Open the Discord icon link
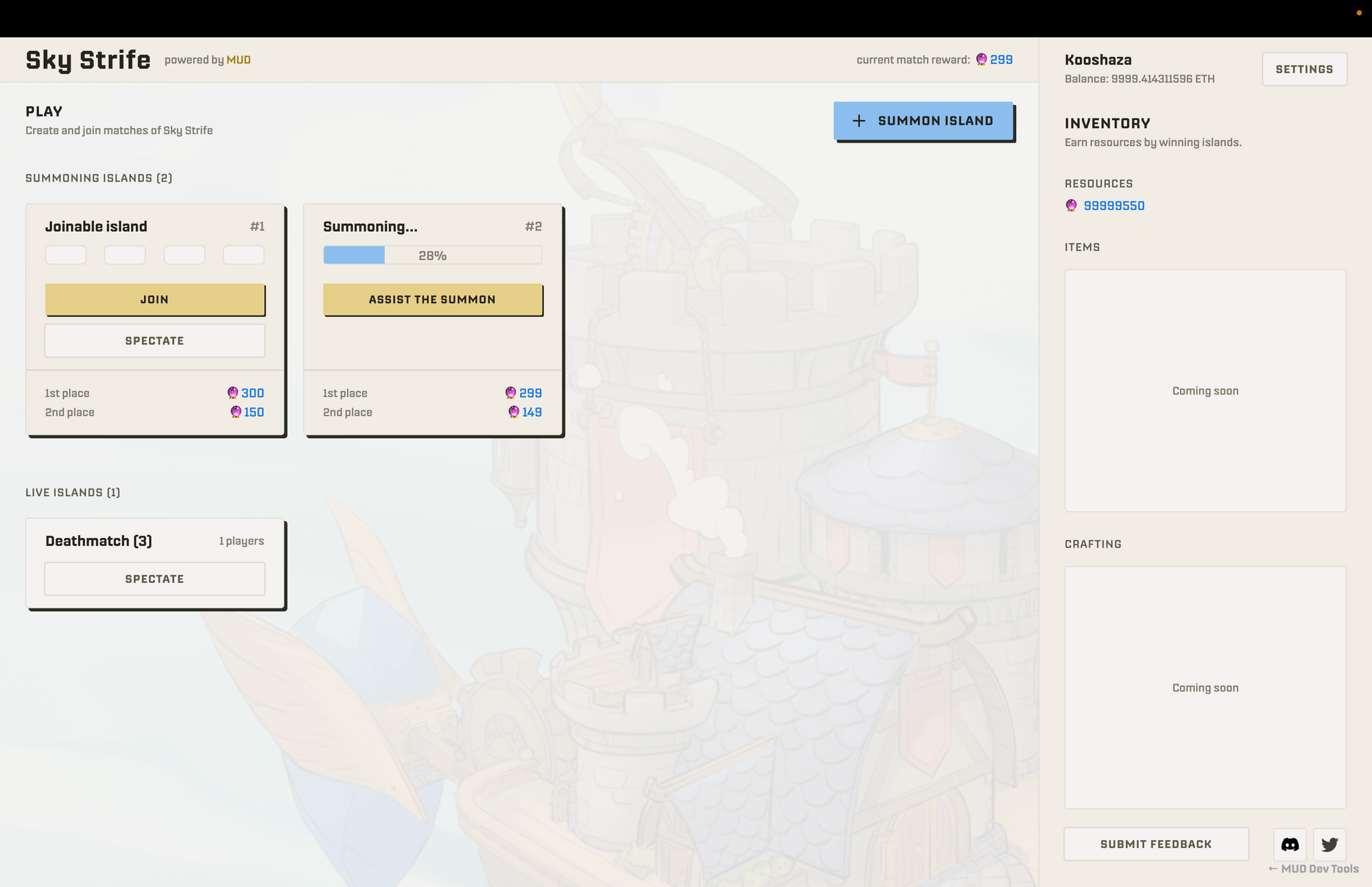Image resolution: width=1372 pixels, height=887 pixels. (x=1290, y=844)
